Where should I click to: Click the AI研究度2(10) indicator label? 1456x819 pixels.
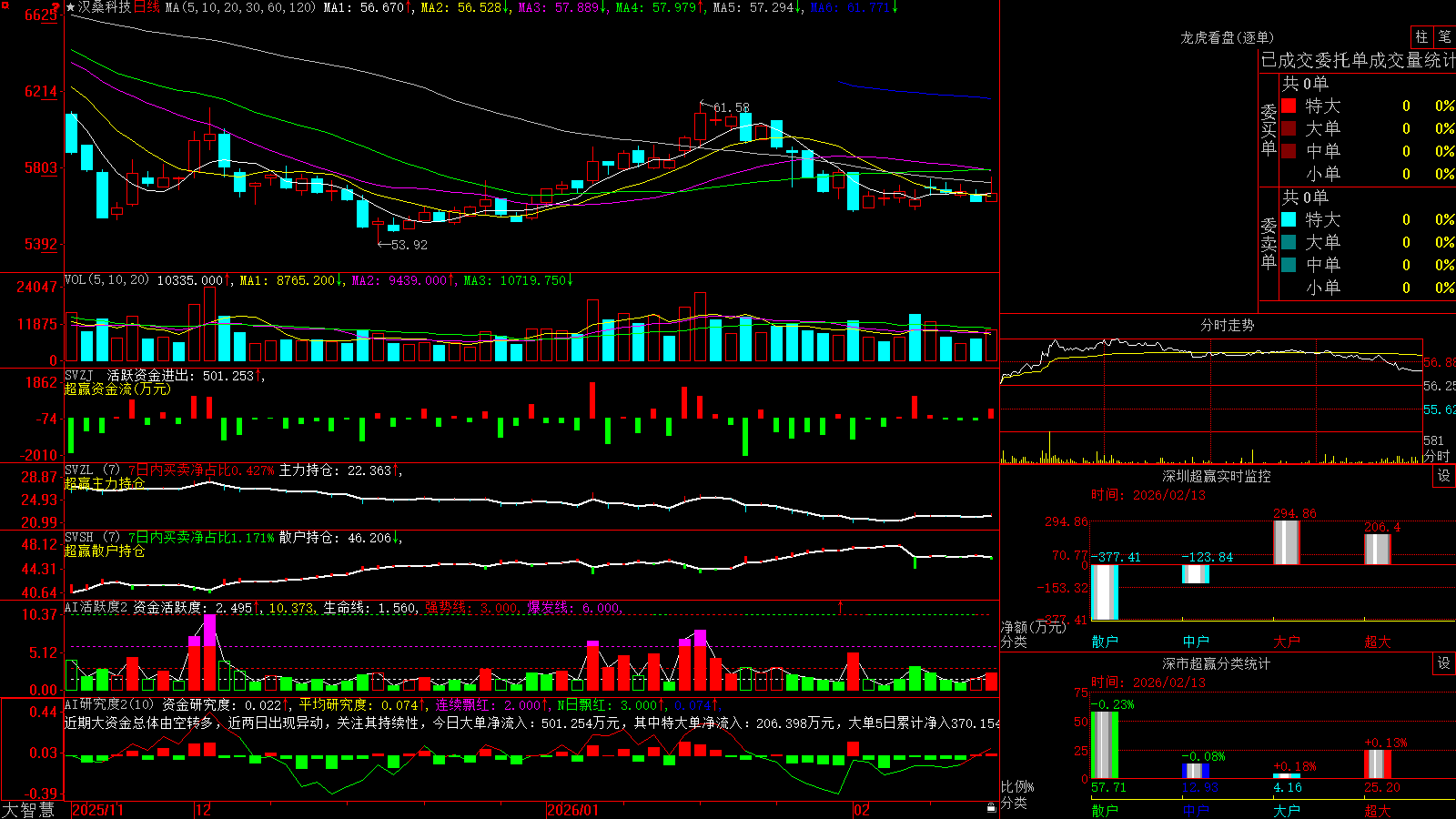coord(109,704)
